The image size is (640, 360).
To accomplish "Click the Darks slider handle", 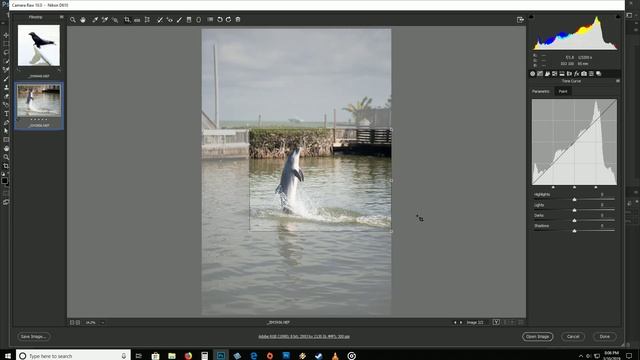I will [x=574, y=220].
